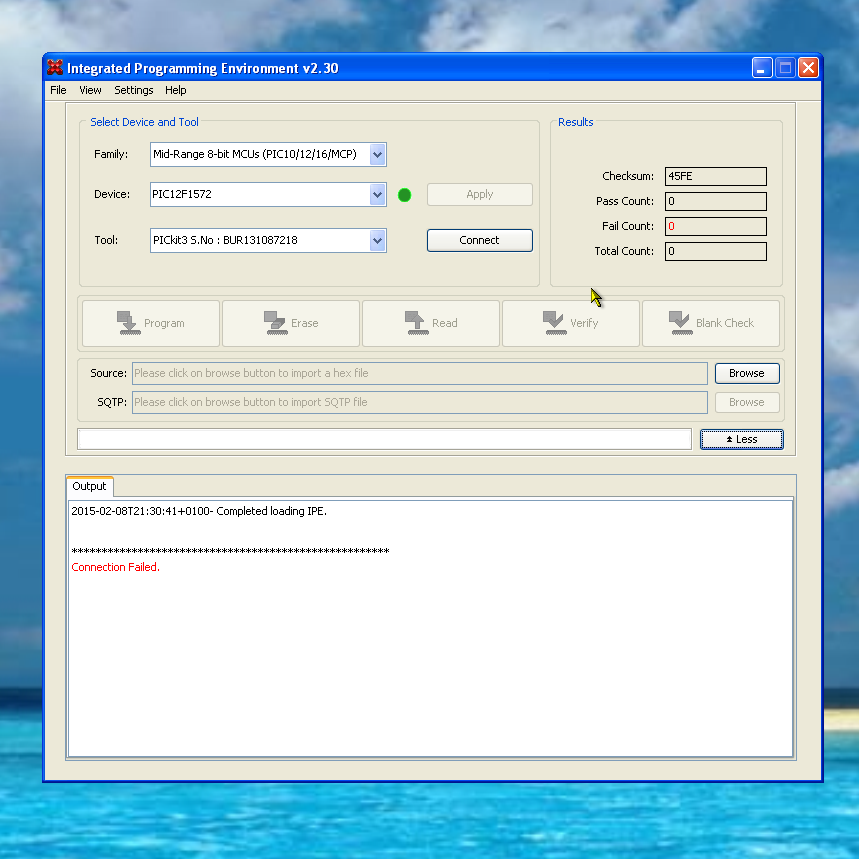Screen dimensions: 859x859
Task: Open the View menu
Action: click(x=90, y=90)
